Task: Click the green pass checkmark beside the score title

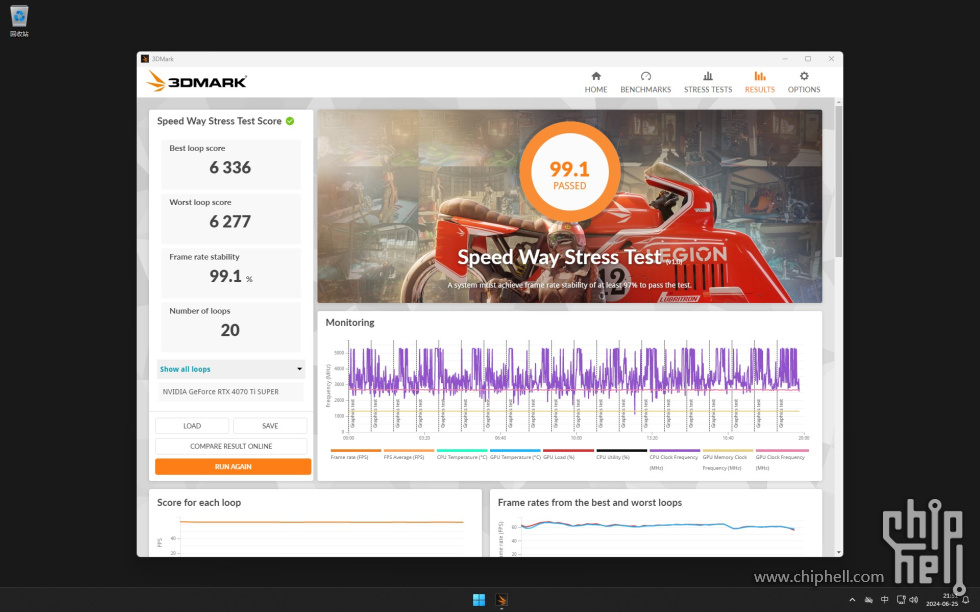Action: point(290,121)
